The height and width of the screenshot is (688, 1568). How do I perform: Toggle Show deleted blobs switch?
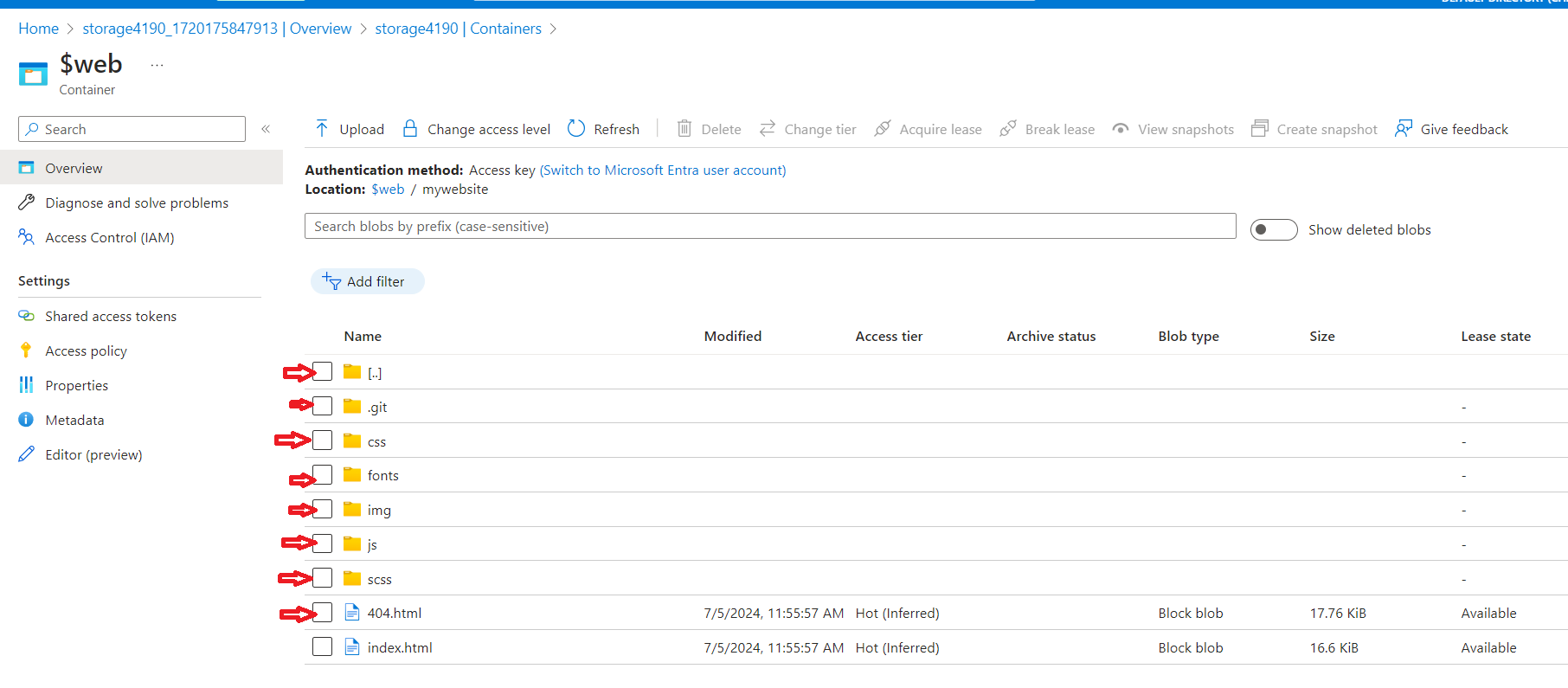pyautogui.click(x=1274, y=229)
